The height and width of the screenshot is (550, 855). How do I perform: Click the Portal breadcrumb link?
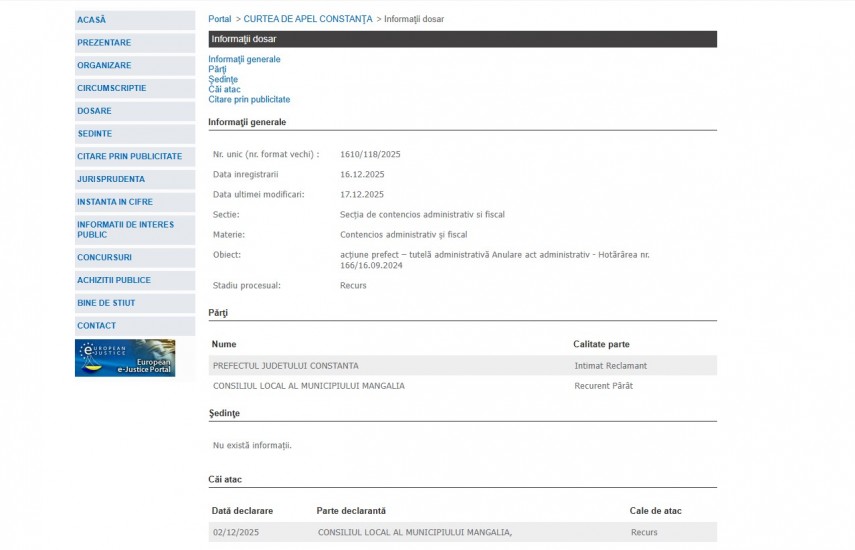(x=219, y=19)
